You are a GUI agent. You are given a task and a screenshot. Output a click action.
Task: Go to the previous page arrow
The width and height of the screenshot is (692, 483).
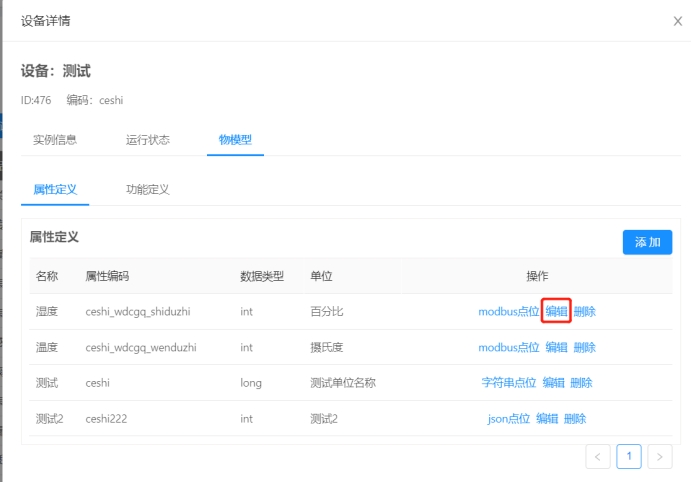[598, 457]
